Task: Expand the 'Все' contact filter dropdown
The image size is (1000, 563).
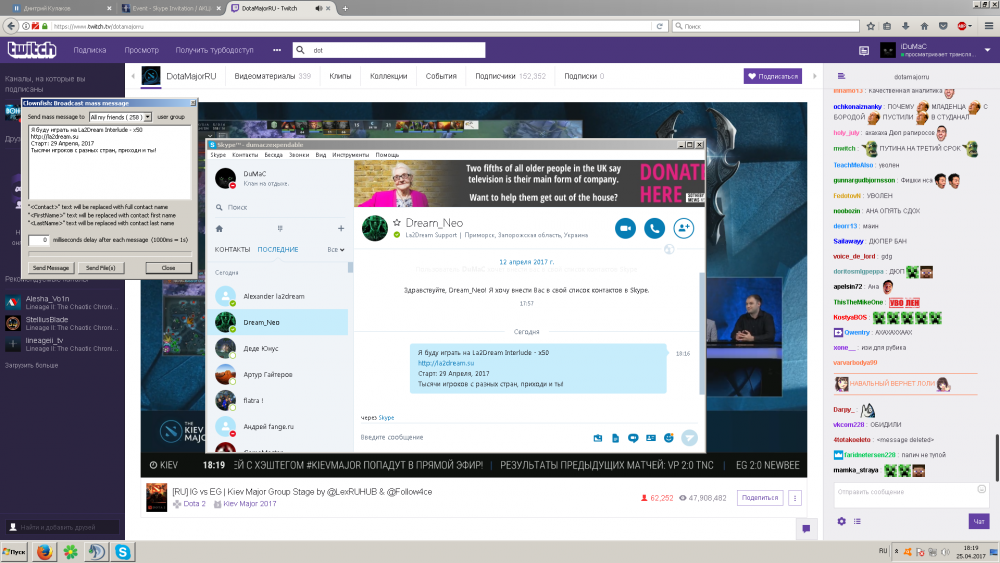Action: click(335, 249)
